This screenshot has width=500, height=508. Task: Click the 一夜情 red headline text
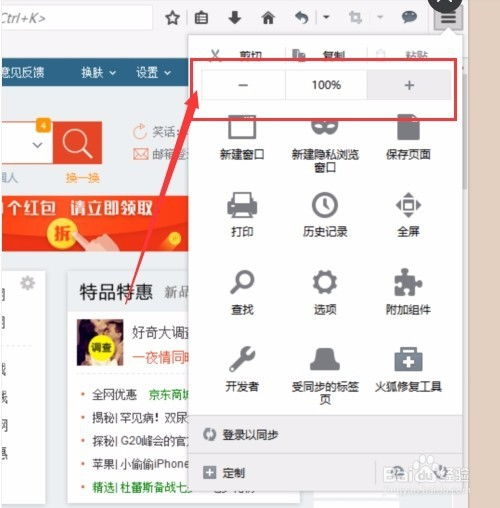pyautogui.click(x=160, y=357)
